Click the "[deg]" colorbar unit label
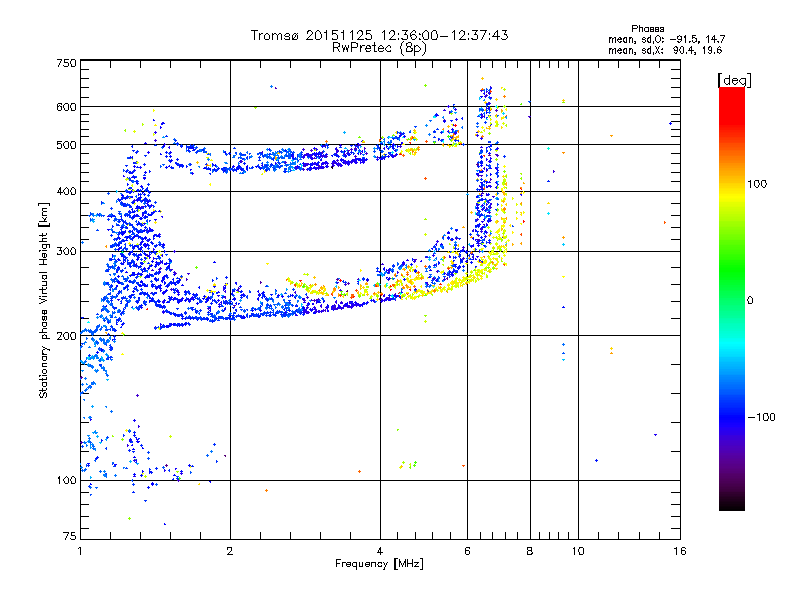Viewport: 800px width, 600px height. tap(734, 80)
